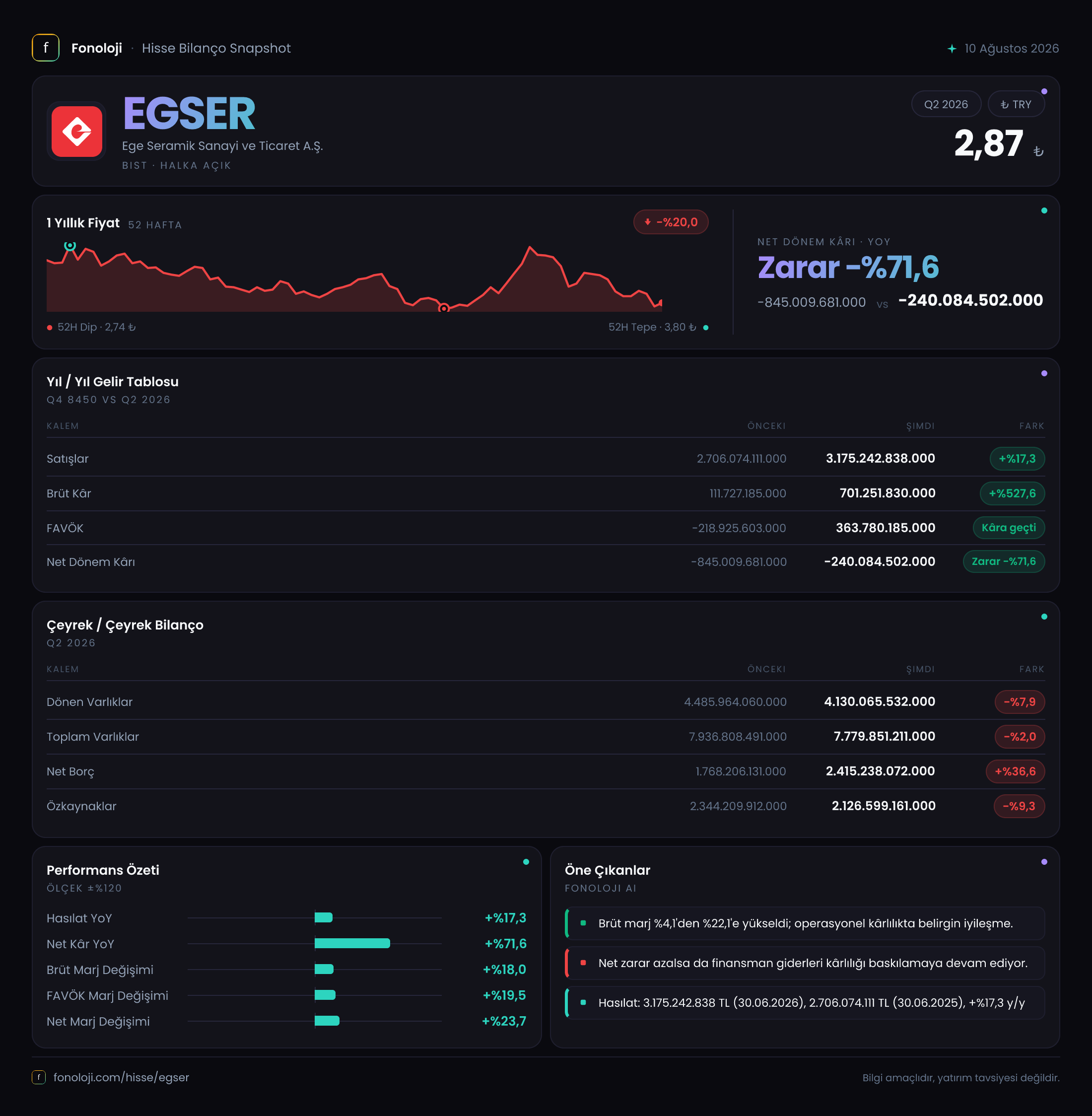Screen dimensions: 1092x1116
Task: Click the Net Kâr YoY performance bar
Action: (x=352, y=943)
